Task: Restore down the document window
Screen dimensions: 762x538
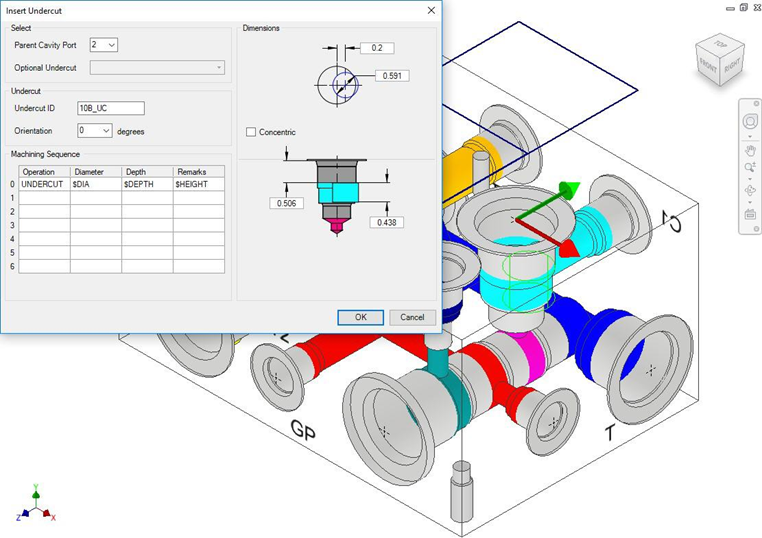Action: coord(743,7)
